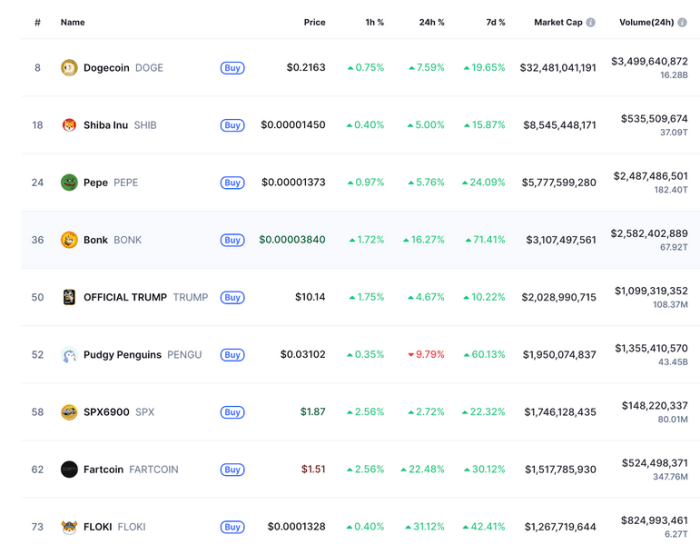The width and height of the screenshot is (700, 554).
Task: Sort the table by Price column
Action: coord(314,22)
